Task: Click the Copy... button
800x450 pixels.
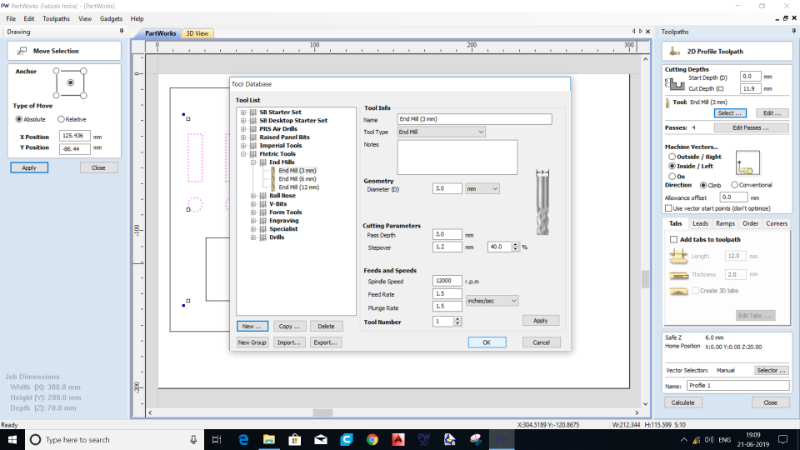Action: tap(289, 326)
